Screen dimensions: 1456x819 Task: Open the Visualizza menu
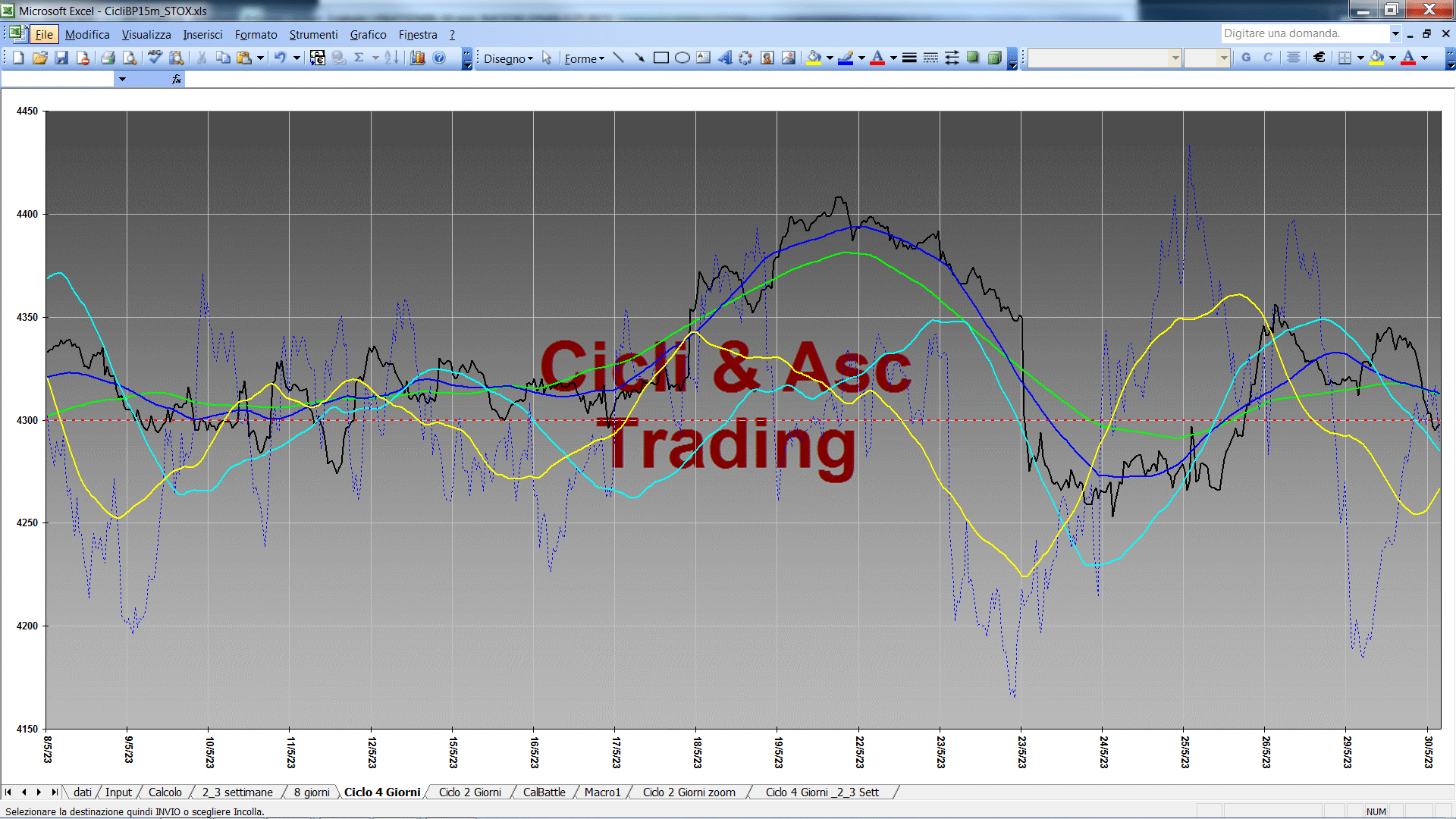coord(146,34)
